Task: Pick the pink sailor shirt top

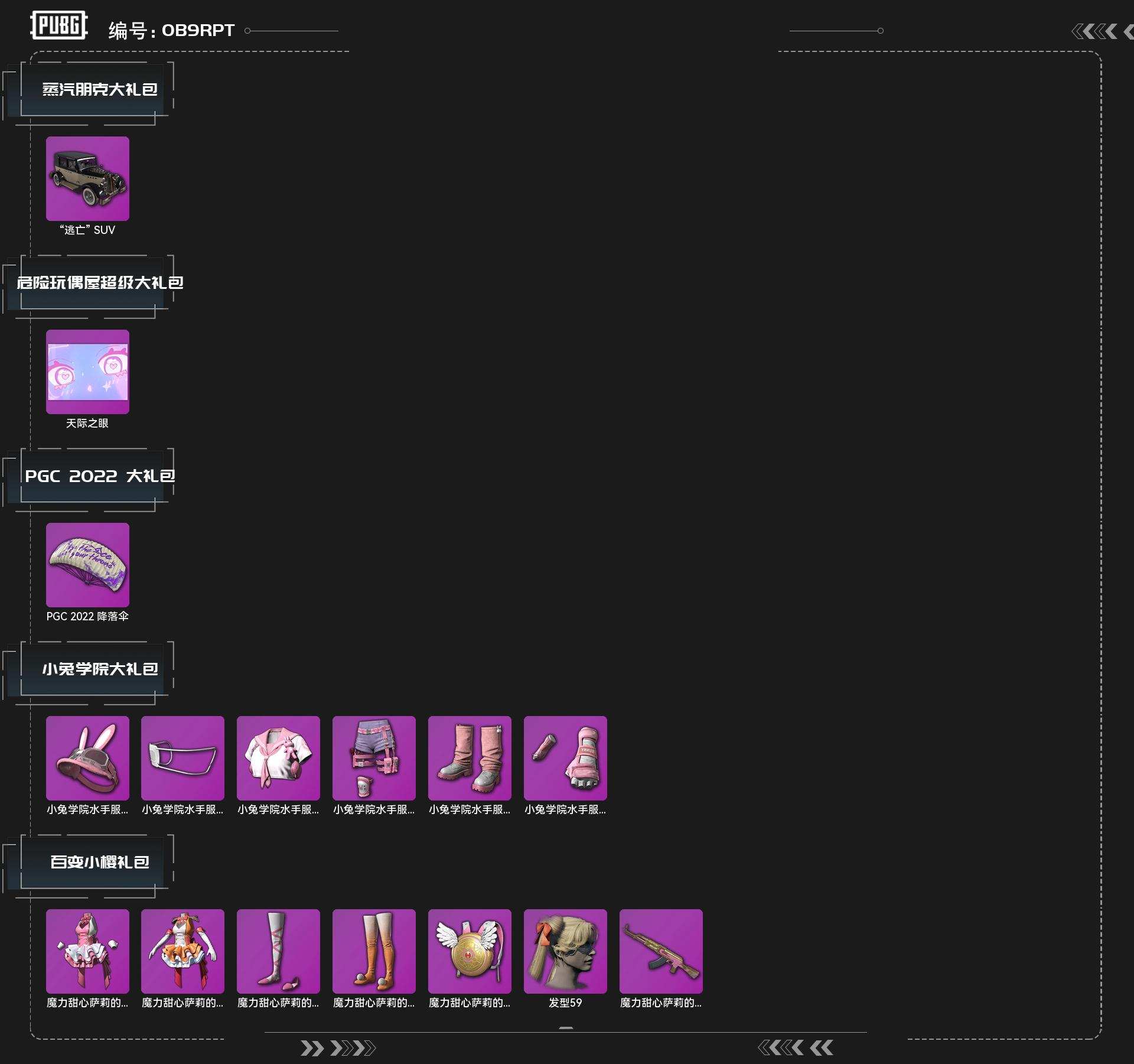Action: coord(278,758)
